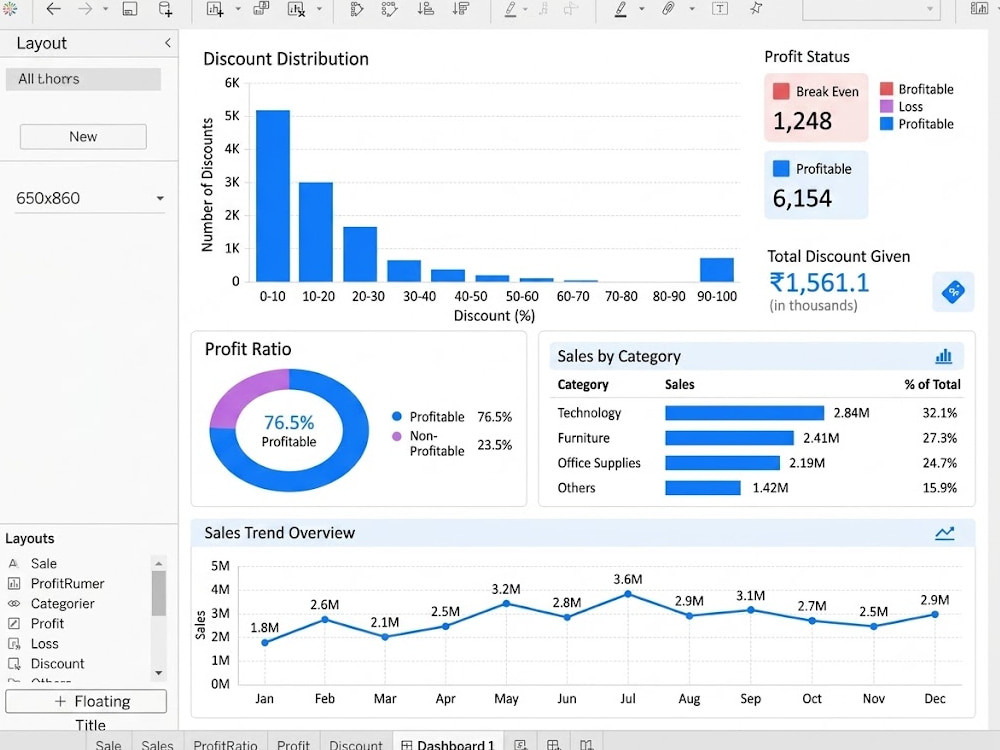
Task: Click the Save icon in toolbar
Action: [129, 8]
